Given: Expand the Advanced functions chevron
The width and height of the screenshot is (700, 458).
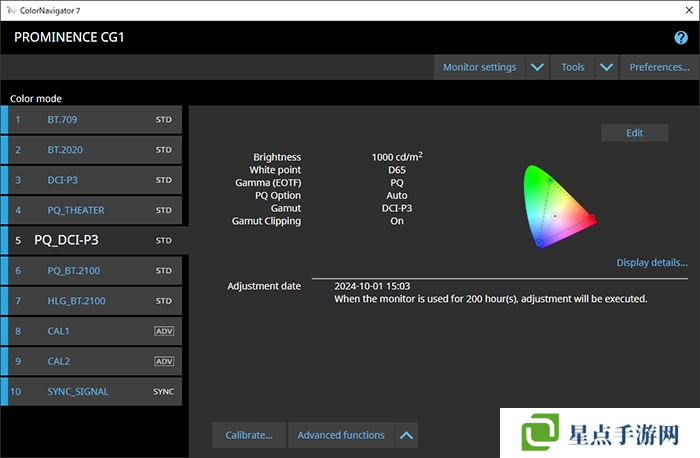Looking at the screenshot, I should [x=405, y=435].
